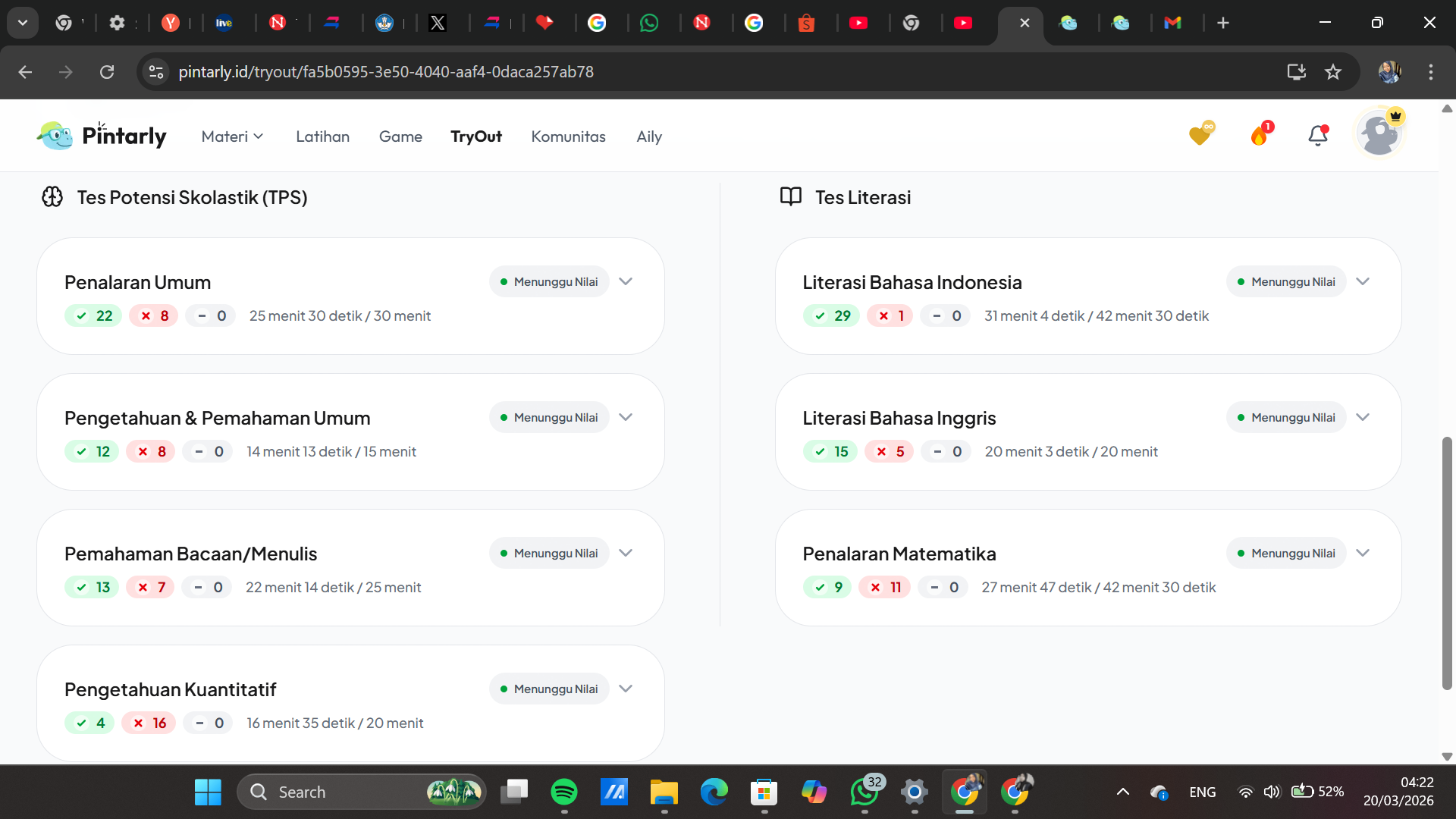Show hidden system tray icons
This screenshot has width=1456, height=819.
[1123, 792]
